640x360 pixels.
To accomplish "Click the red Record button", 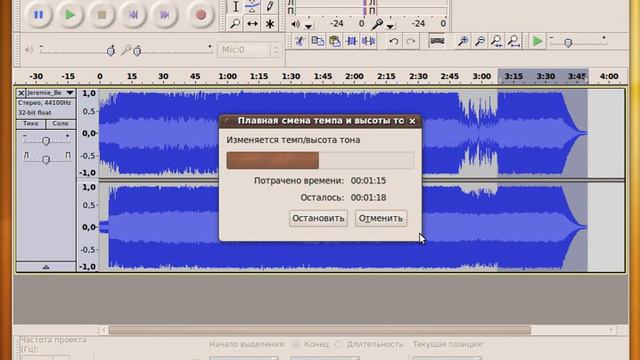I will 200,15.
